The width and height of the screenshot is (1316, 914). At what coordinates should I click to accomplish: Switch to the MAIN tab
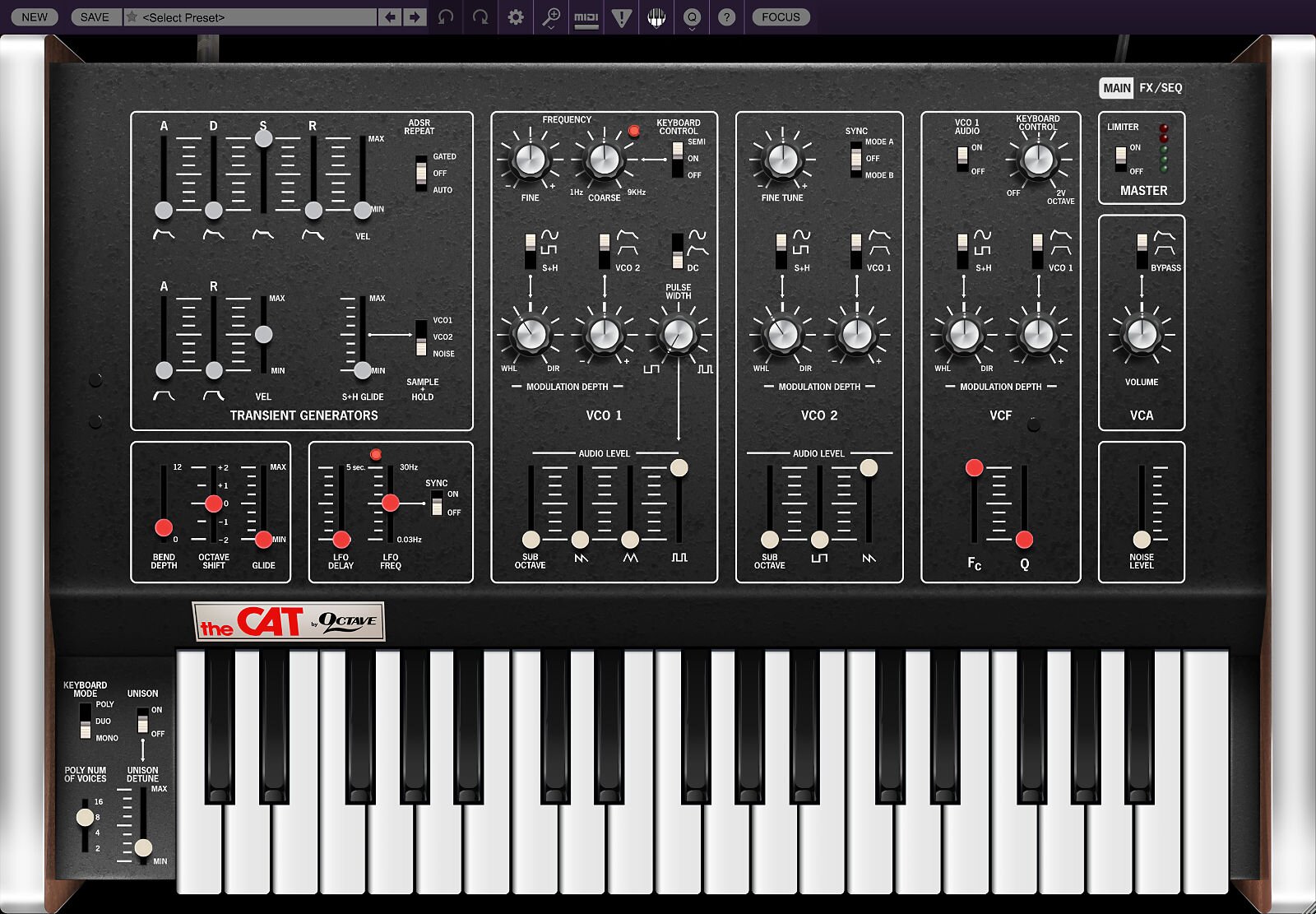(x=1116, y=88)
